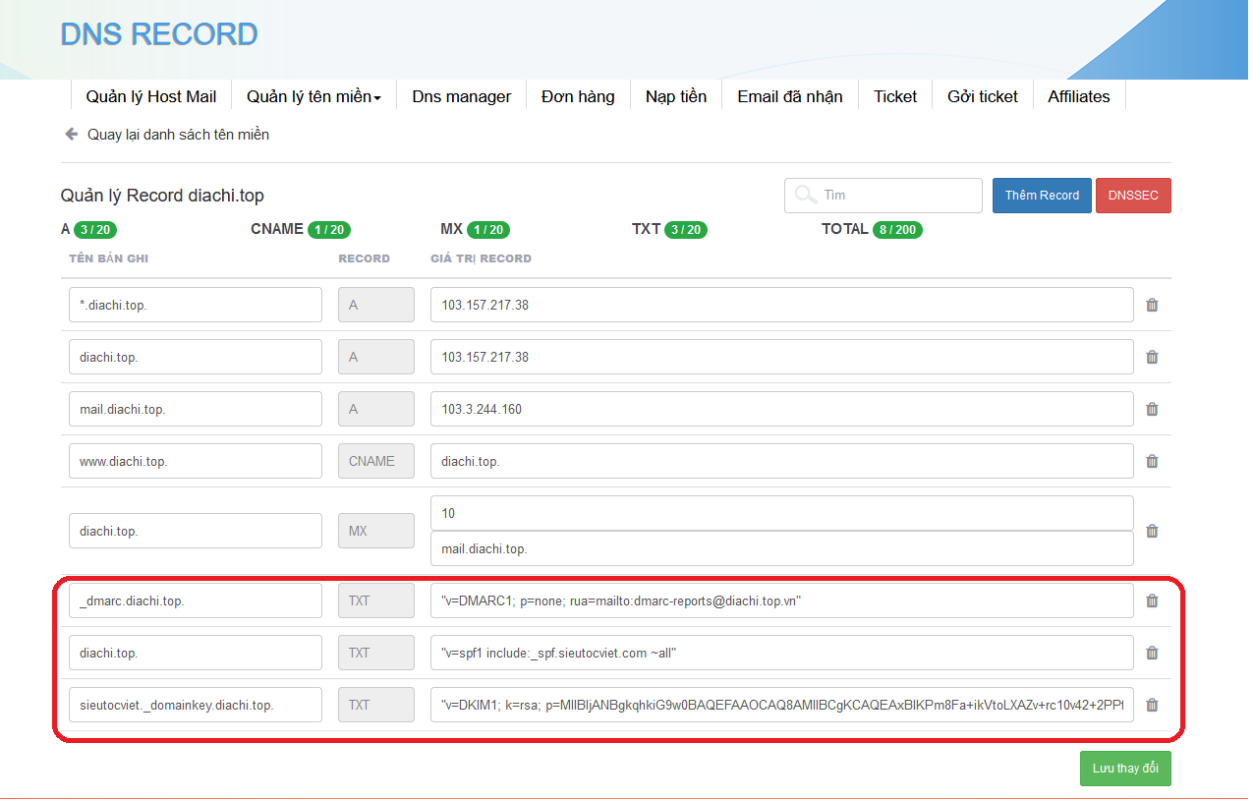Viewport: 1254px width, 800px height.
Task: Click the MX 1/20 count badge
Action: (x=488, y=230)
